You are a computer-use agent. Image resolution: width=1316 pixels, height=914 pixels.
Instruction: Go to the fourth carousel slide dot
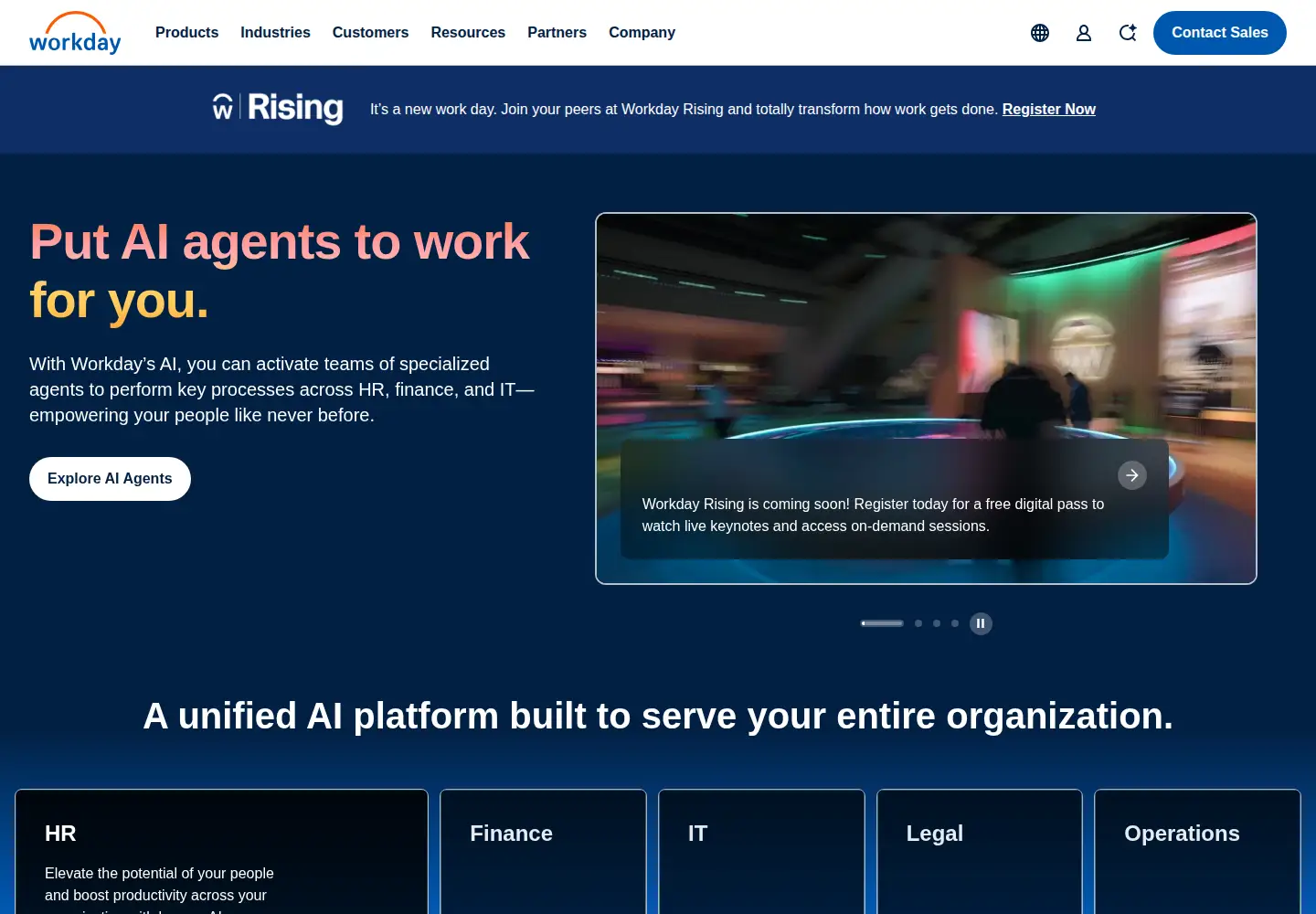click(x=955, y=623)
